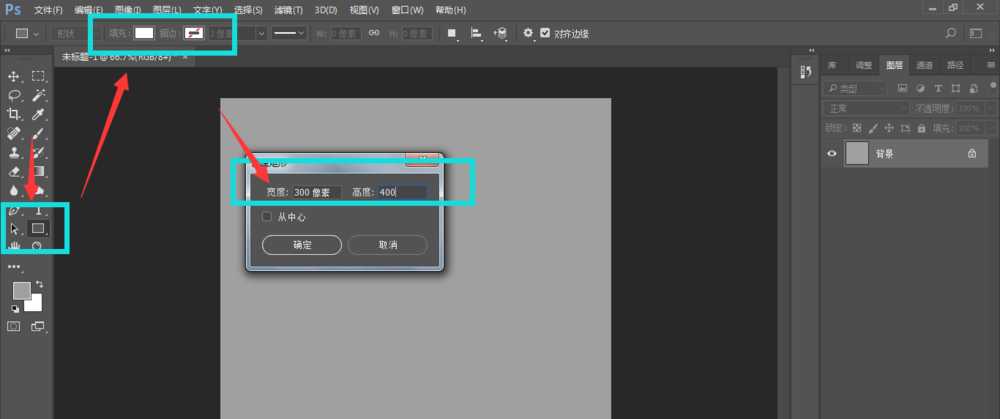Hide the 背景 layer with eye icon

tap(830, 154)
